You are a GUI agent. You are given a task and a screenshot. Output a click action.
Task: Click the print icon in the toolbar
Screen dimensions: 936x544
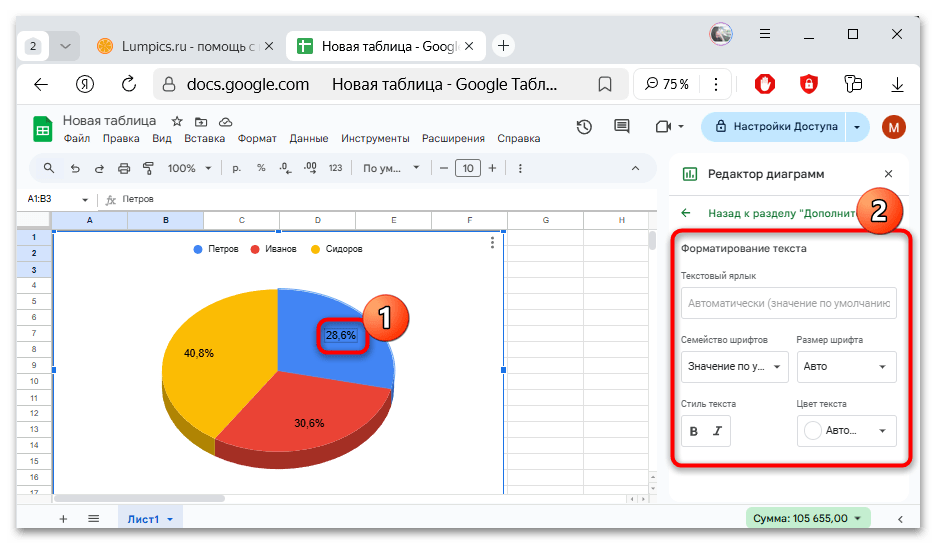pos(124,168)
